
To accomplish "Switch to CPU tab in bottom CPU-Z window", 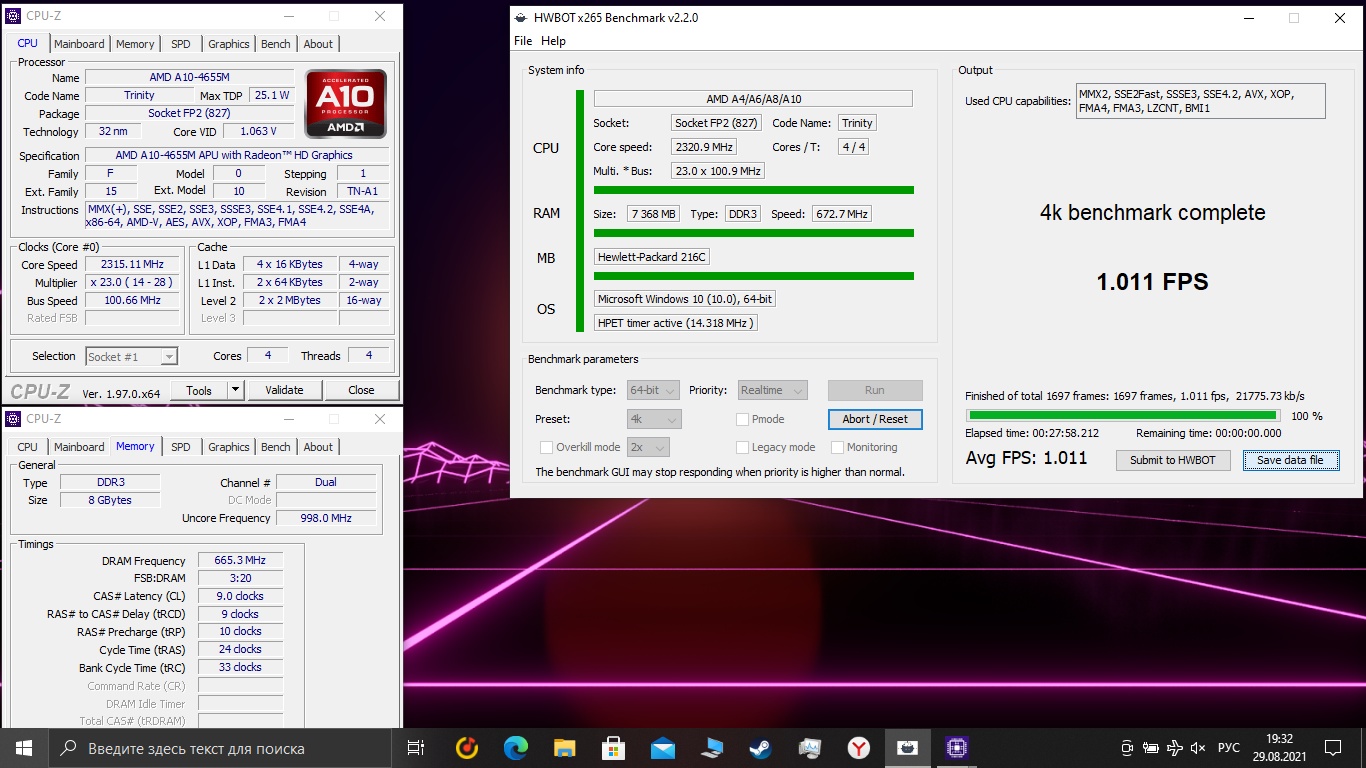I will coord(28,447).
